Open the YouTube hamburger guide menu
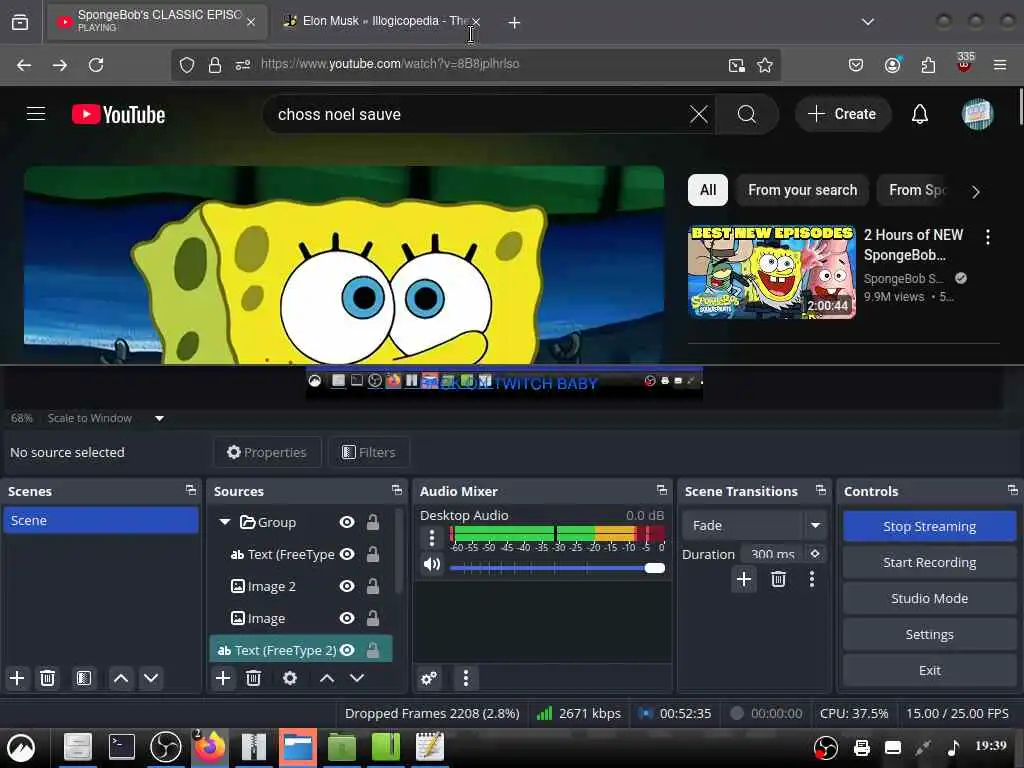 pyautogui.click(x=36, y=114)
